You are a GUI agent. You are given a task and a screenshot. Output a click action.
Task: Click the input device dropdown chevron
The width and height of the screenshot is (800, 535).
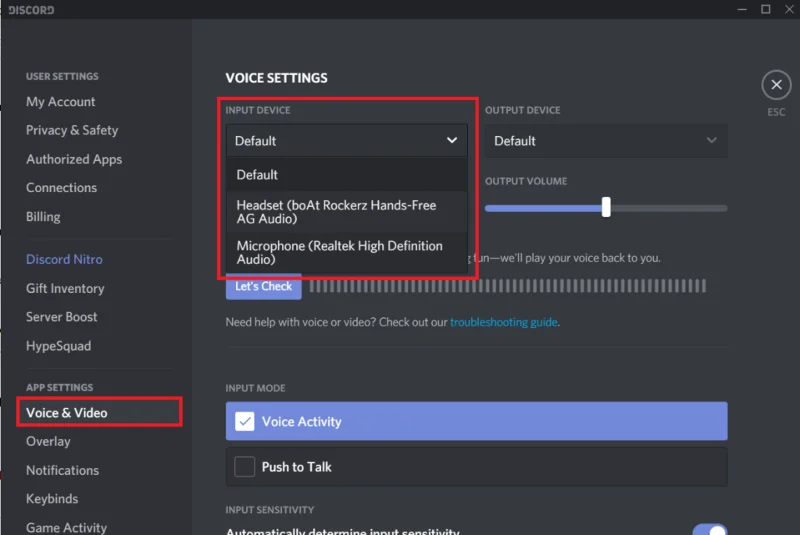(452, 140)
